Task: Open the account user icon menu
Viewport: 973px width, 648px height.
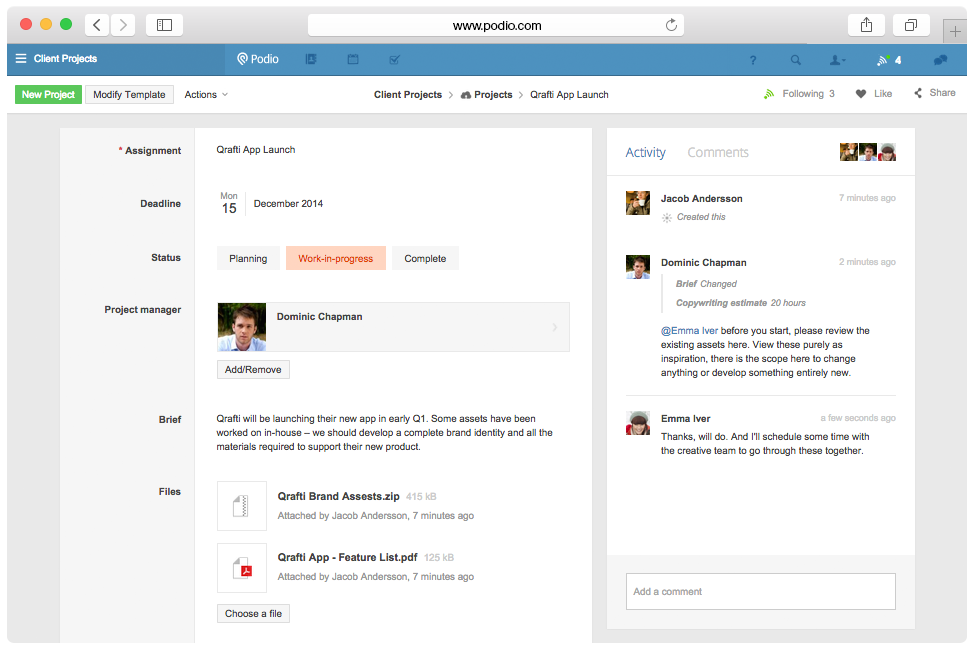Action: (838, 60)
